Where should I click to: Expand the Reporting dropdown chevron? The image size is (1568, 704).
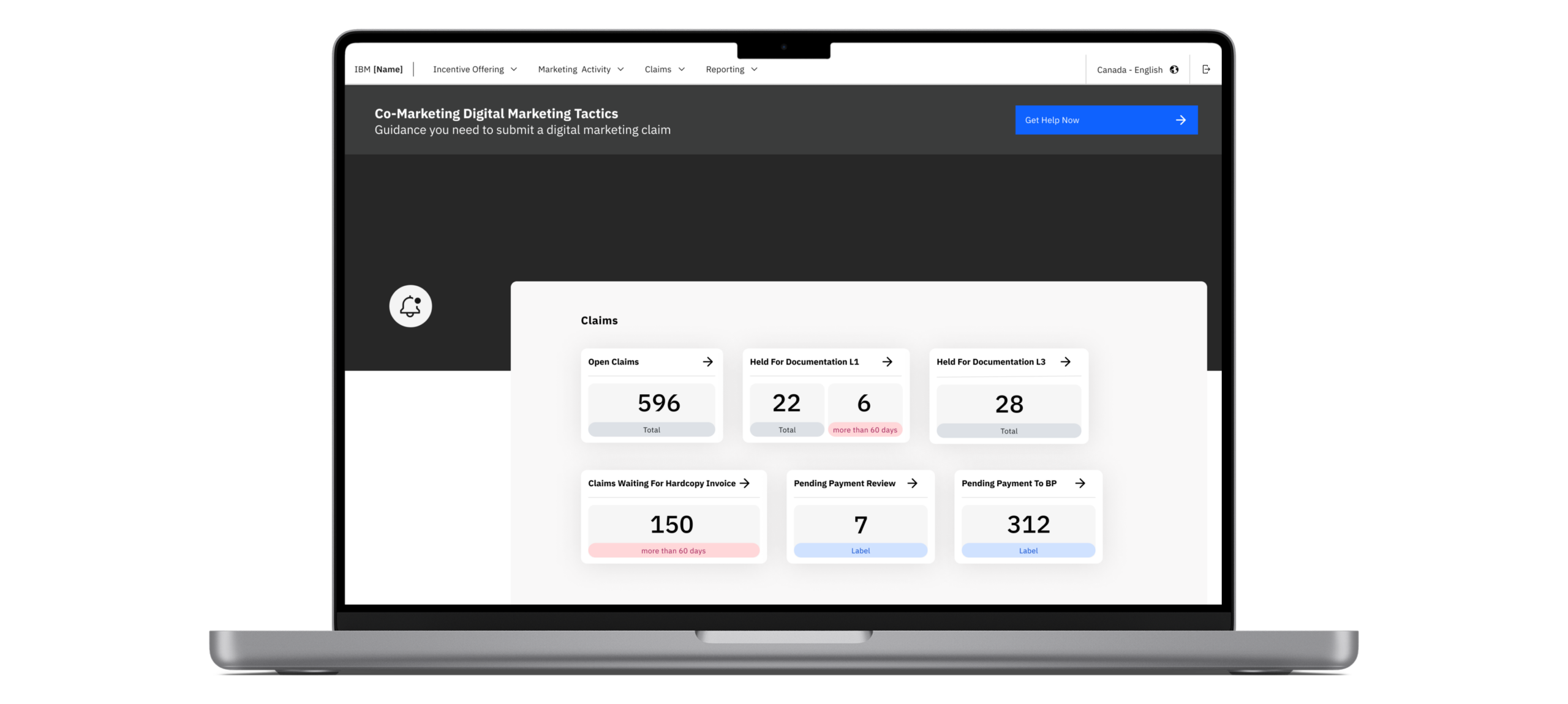point(754,69)
